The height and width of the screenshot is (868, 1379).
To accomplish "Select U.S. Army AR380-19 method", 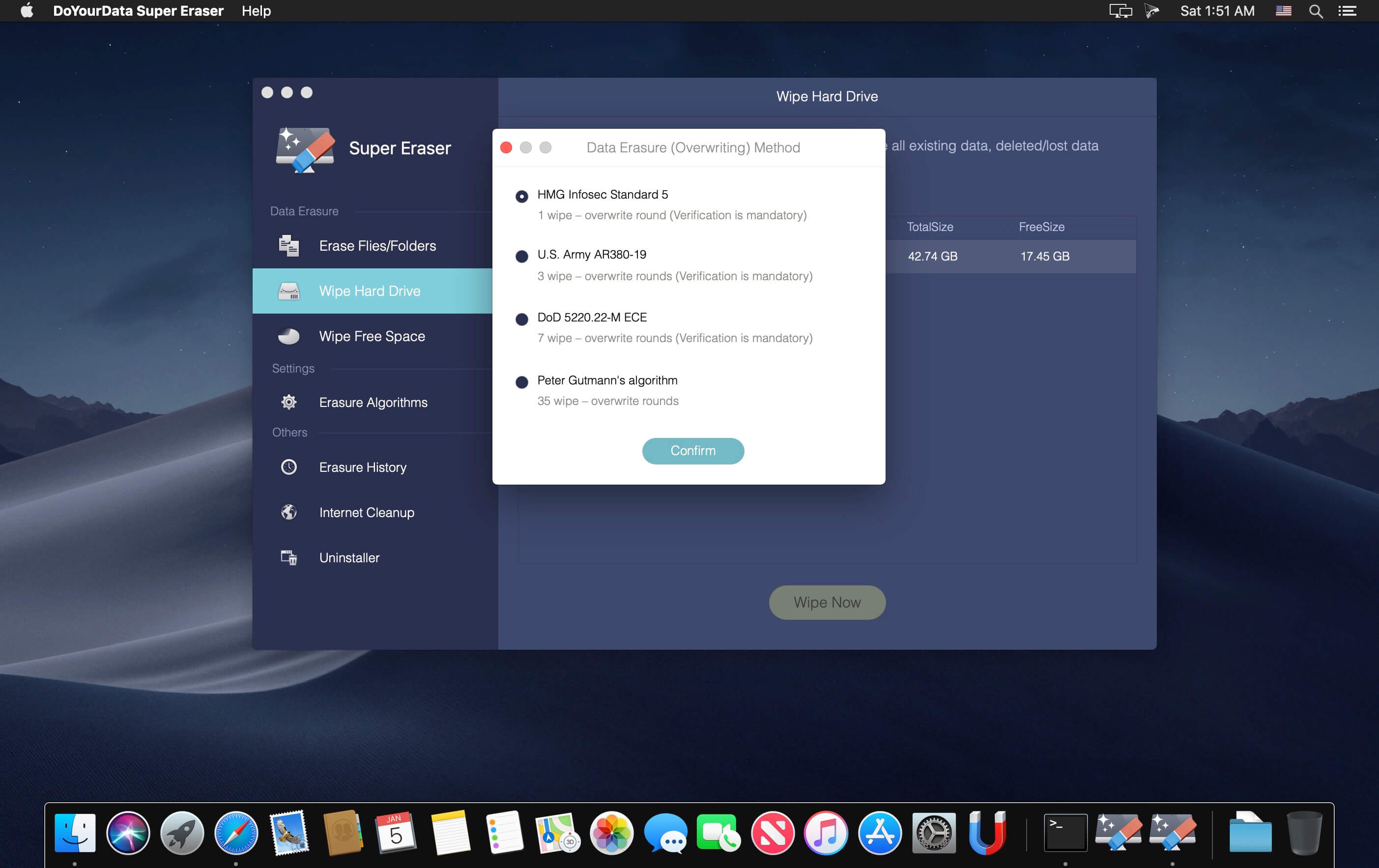I will click(521, 256).
